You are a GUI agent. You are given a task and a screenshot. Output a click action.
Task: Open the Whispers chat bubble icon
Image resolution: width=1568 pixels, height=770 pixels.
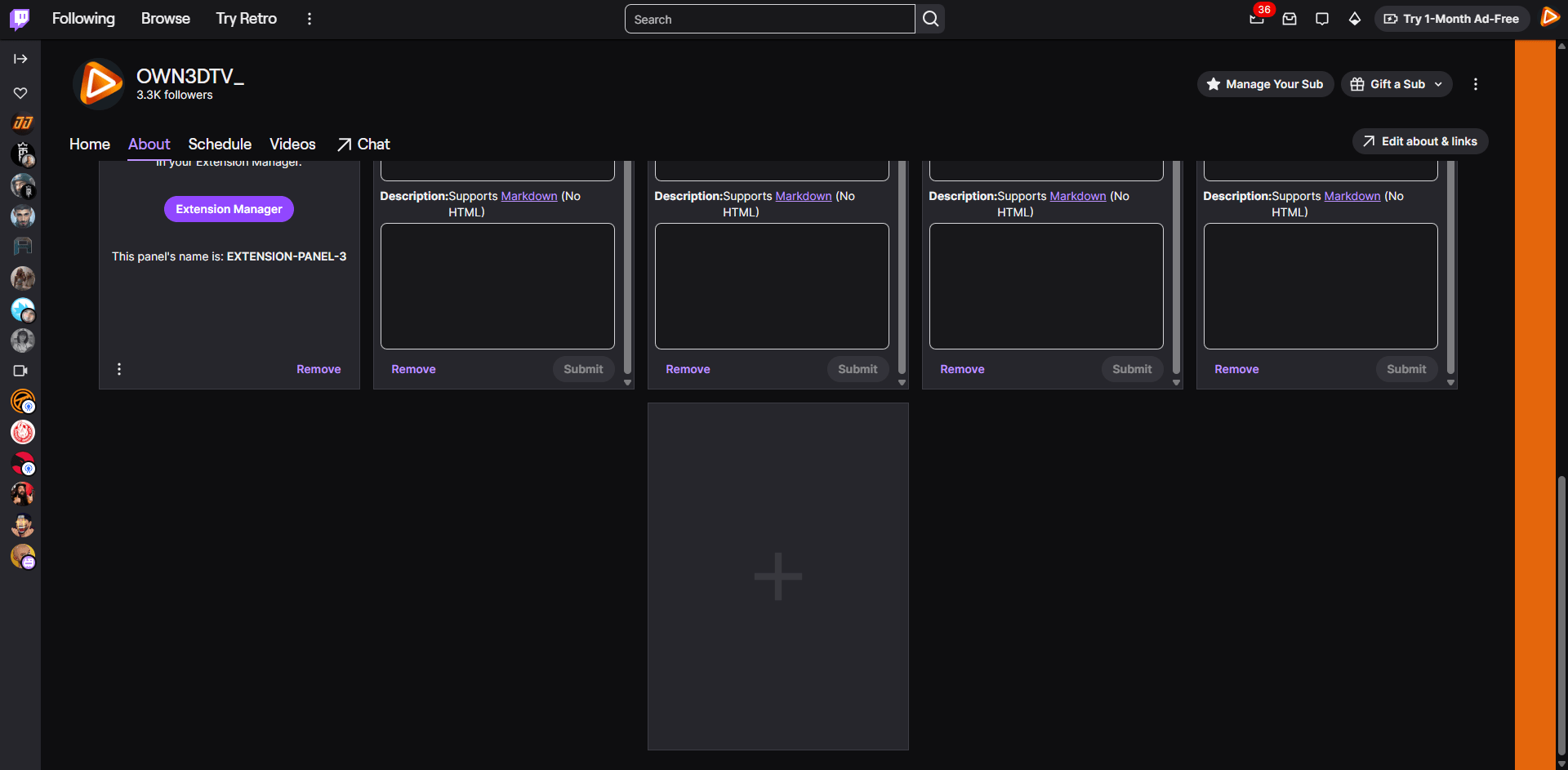point(1322,19)
